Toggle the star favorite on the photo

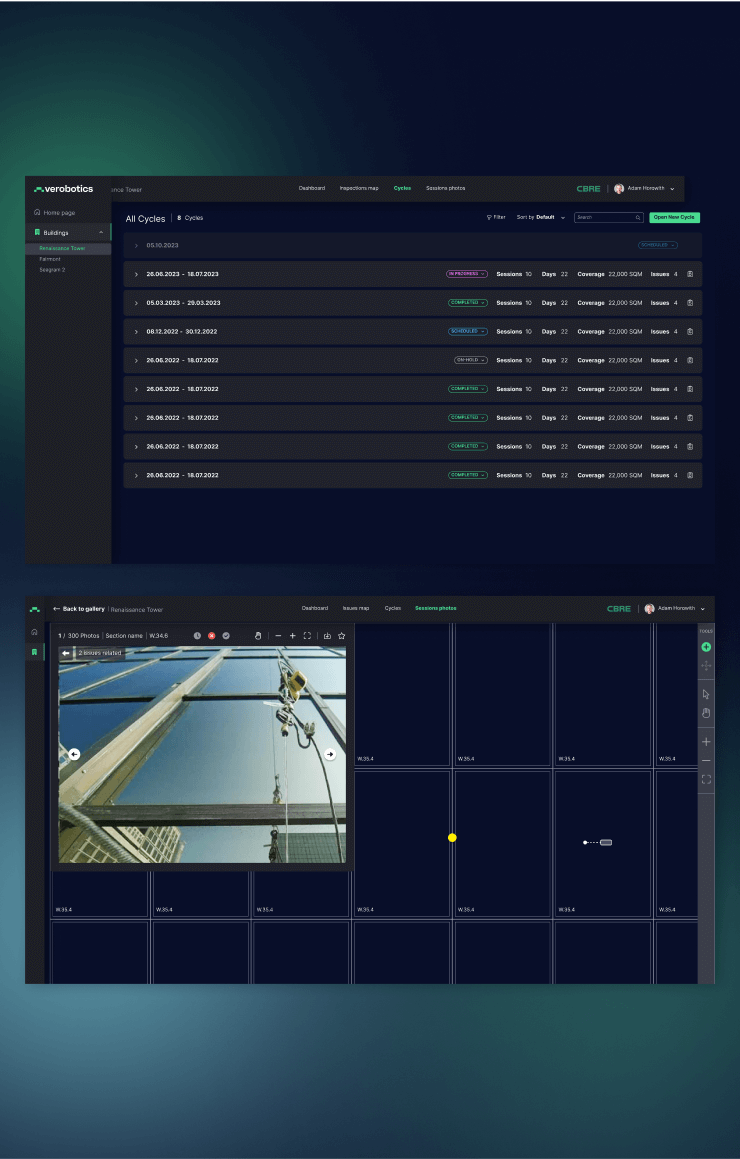pyautogui.click(x=341, y=636)
